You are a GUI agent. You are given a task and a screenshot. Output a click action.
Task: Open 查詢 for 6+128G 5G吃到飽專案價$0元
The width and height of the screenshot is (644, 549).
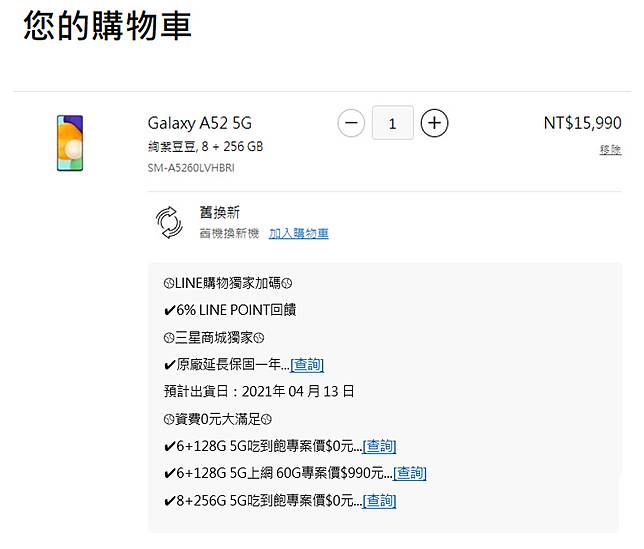[379, 446]
